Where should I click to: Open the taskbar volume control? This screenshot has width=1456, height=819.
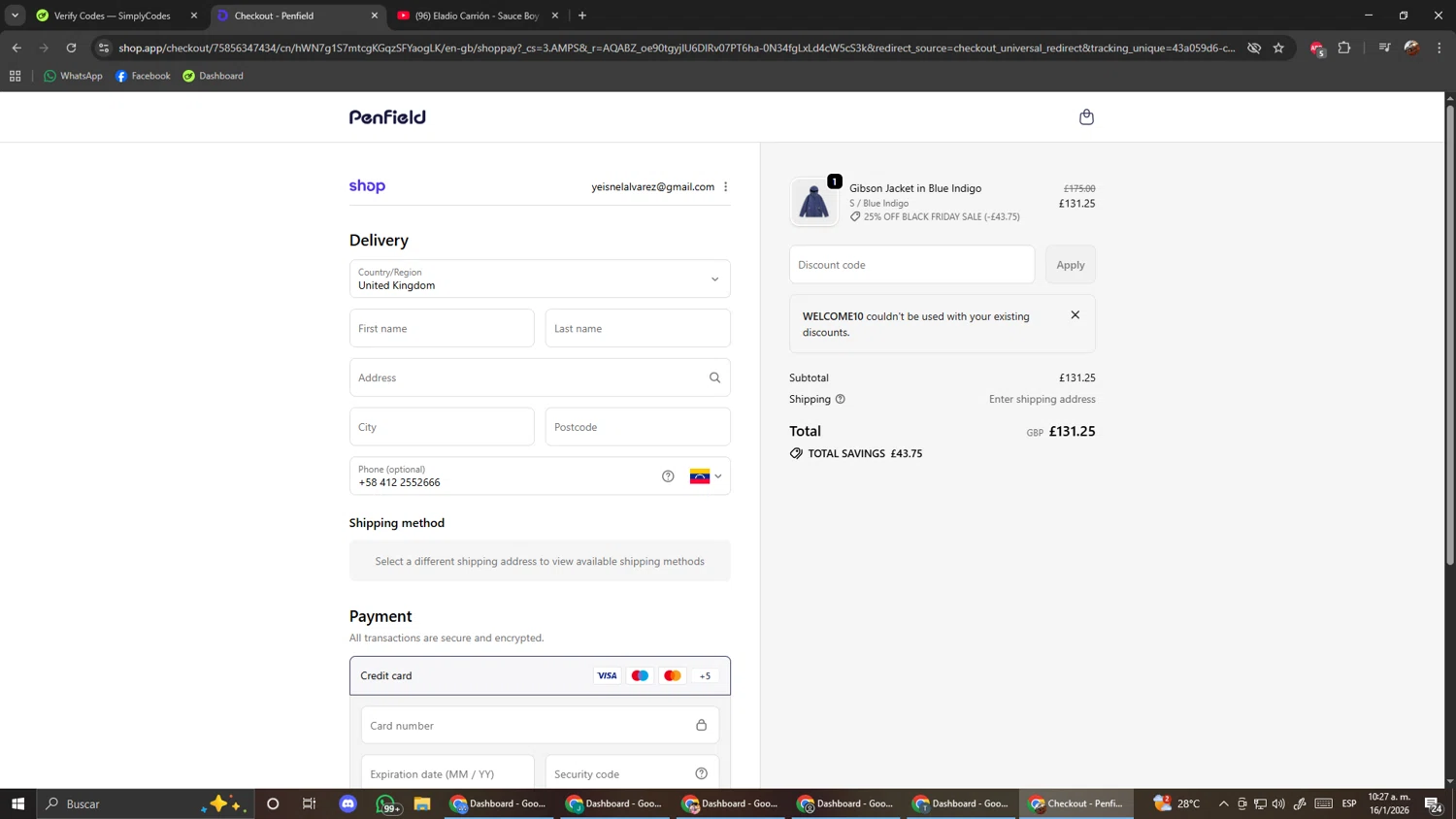tap(1278, 803)
